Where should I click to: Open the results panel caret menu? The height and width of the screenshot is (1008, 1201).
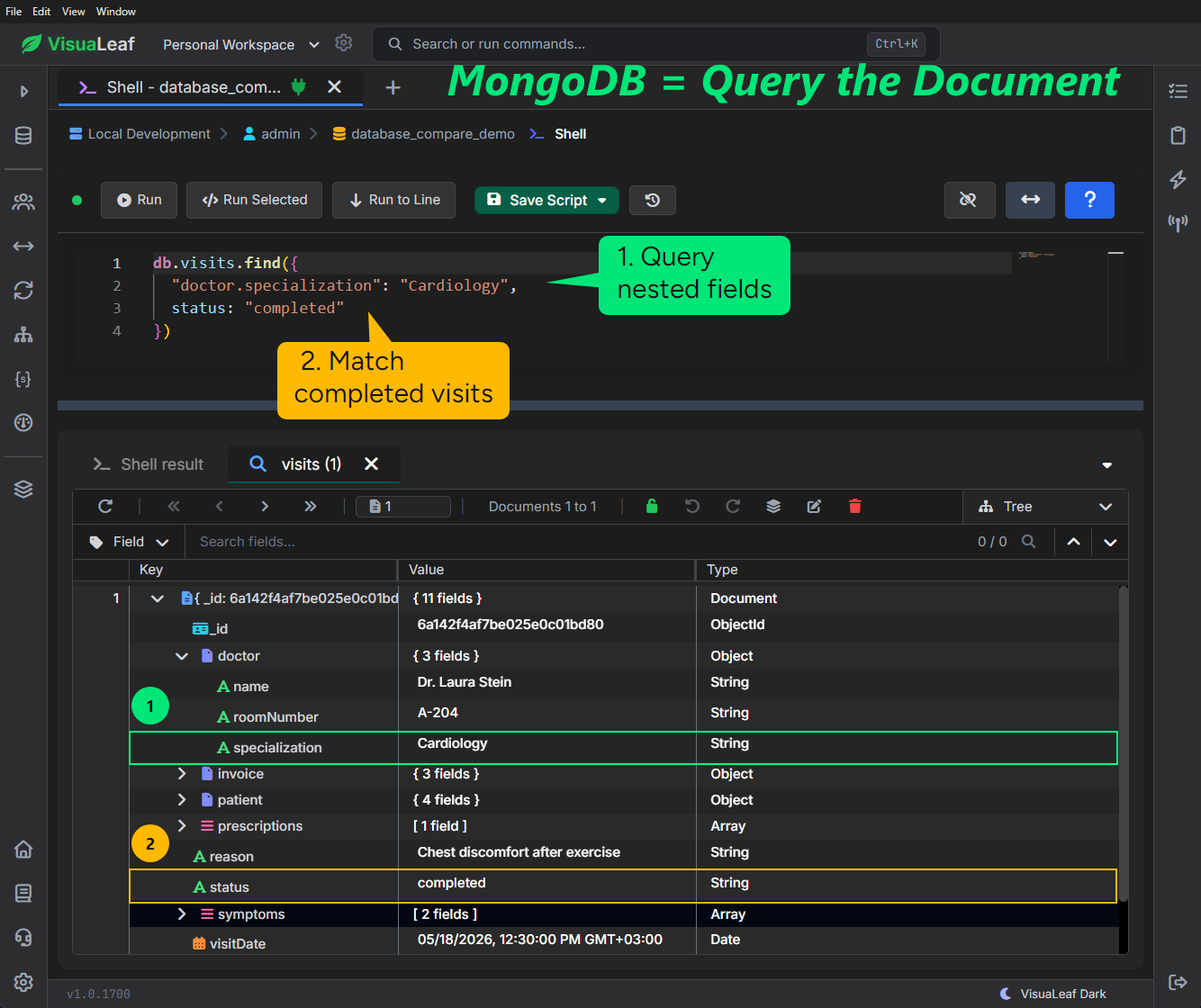[1107, 465]
